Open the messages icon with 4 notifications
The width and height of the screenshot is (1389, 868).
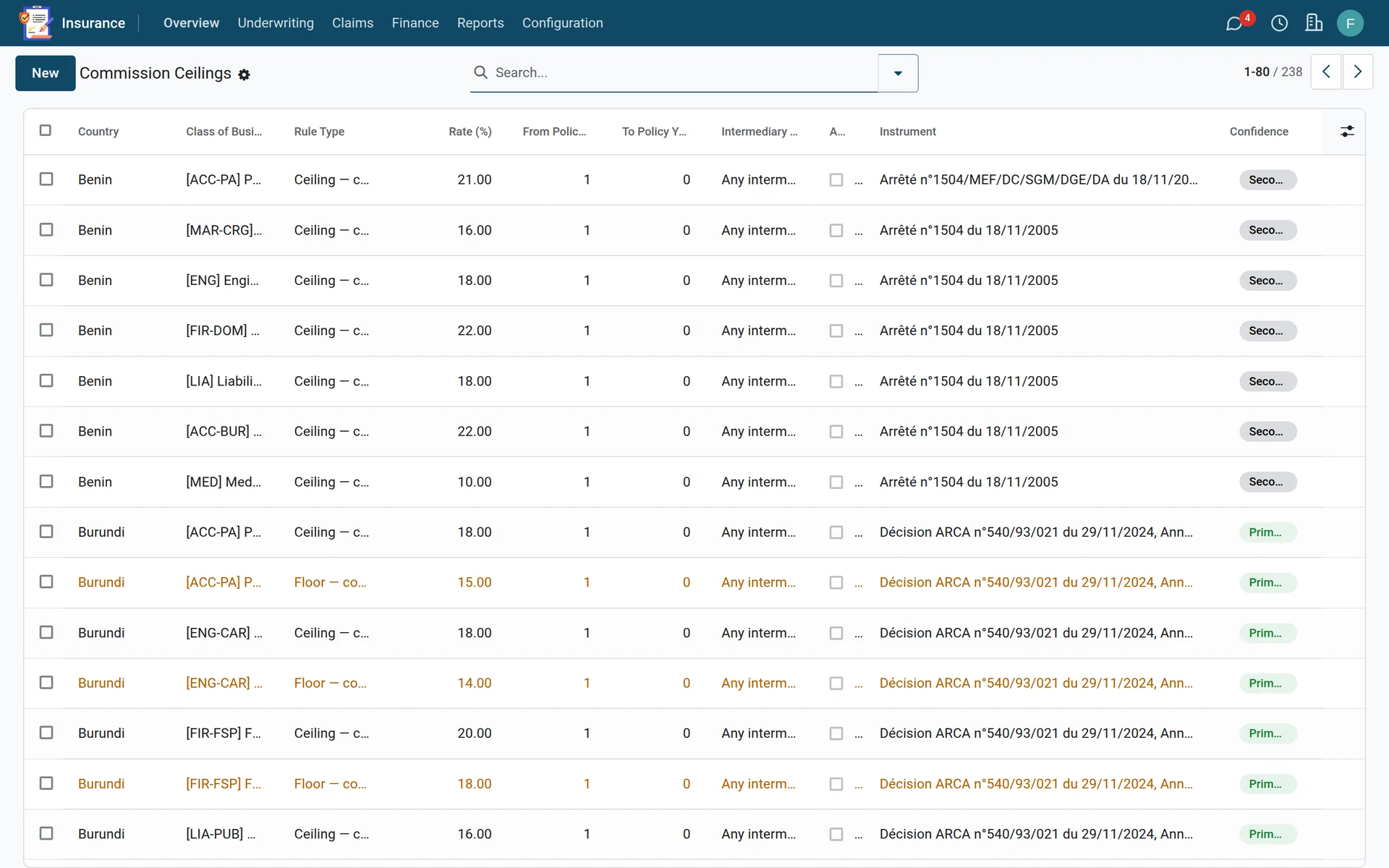pos(1235,23)
